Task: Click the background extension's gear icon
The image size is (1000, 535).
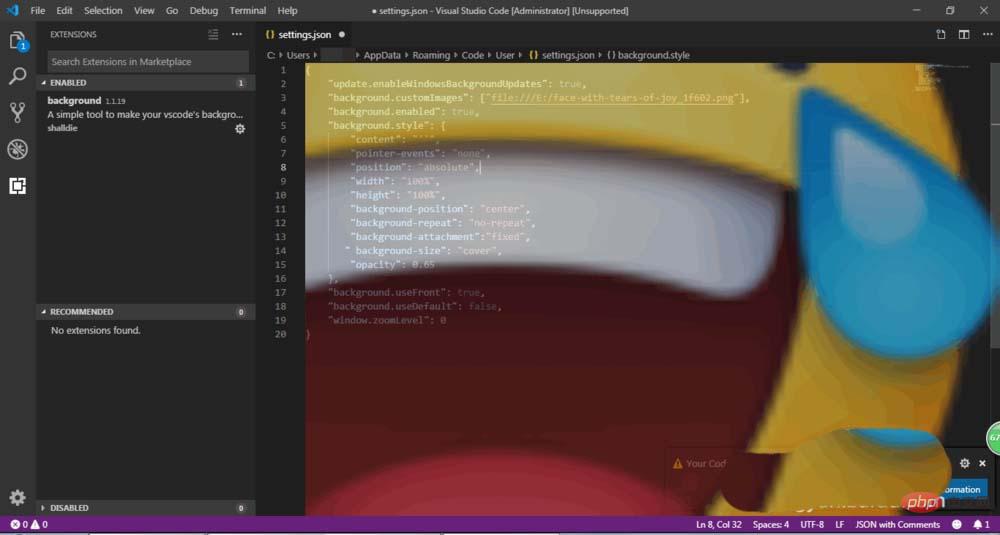Action: point(240,129)
